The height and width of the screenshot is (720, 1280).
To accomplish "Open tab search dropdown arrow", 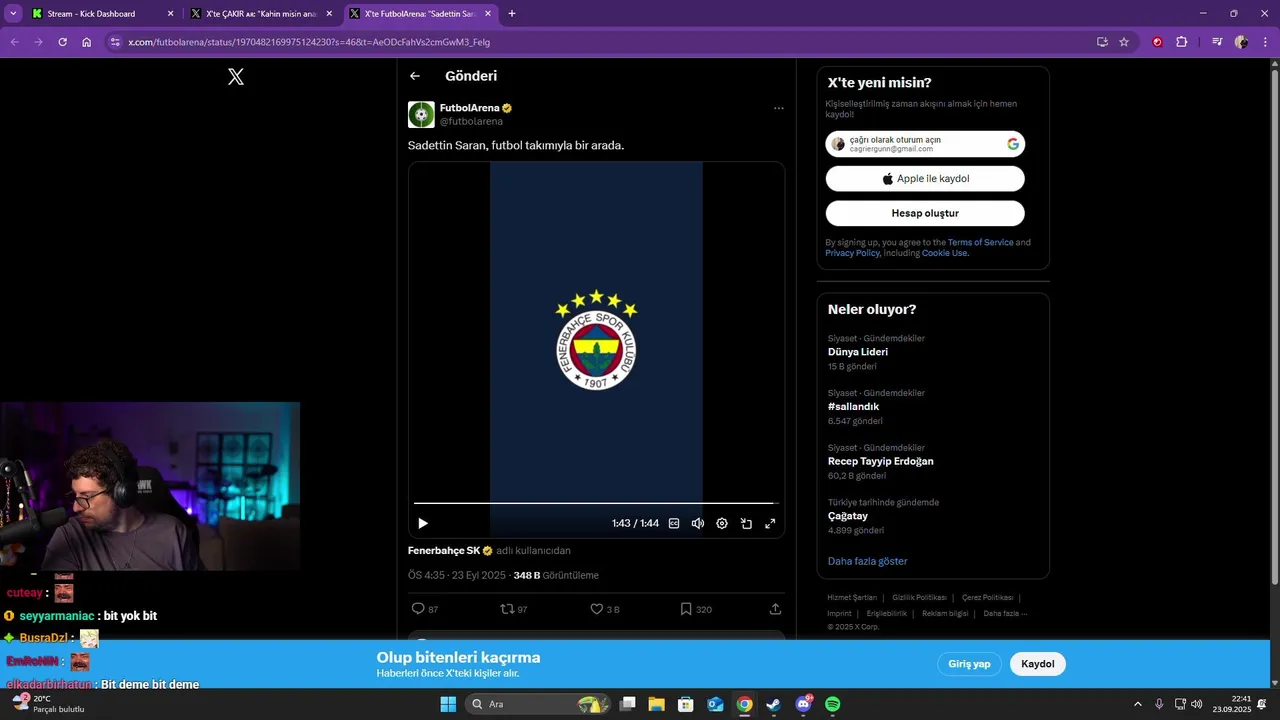I will [x=13, y=14].
